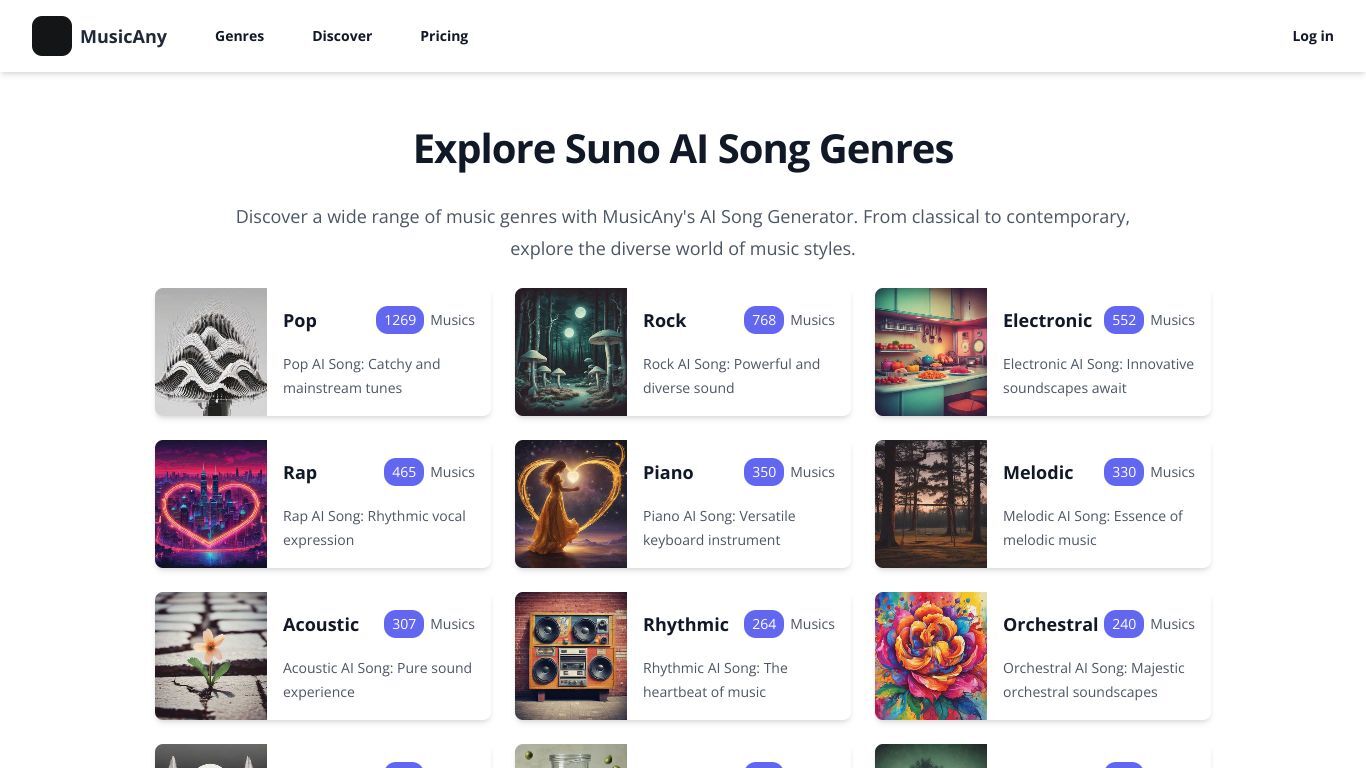Screen dimensions: 1366x768
Task: Select the Rap genre title
Action: (300, 472)
